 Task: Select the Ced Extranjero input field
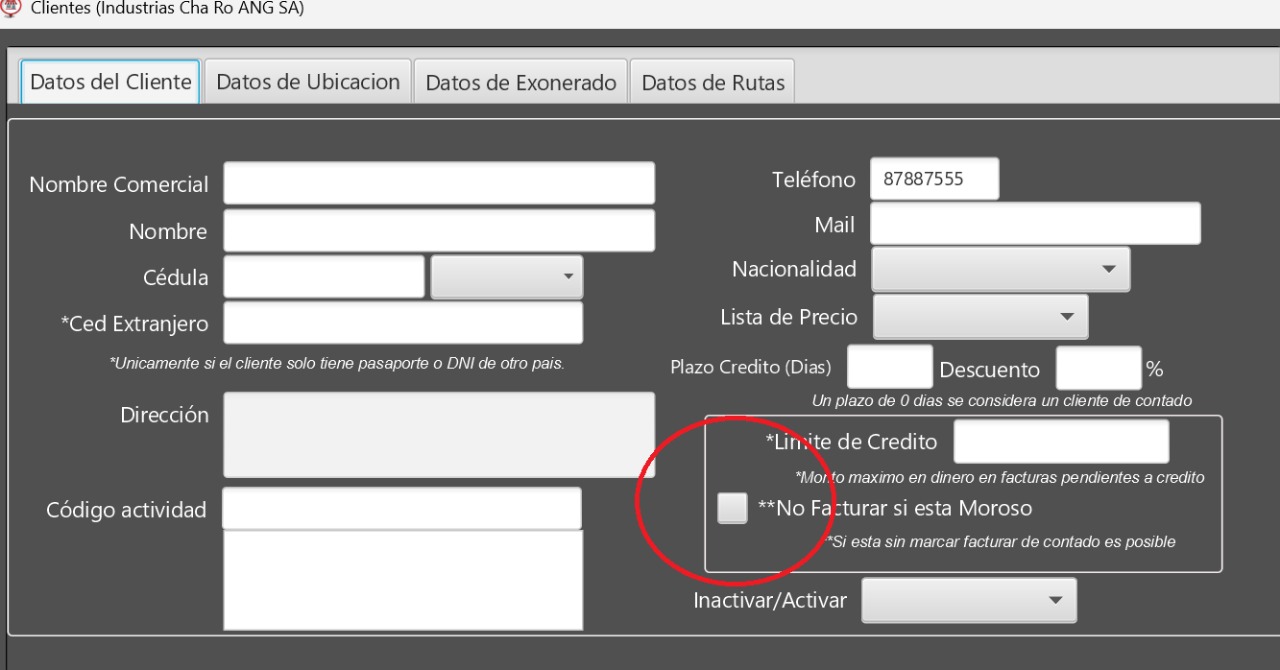pyautogui.click(x=403, y=323)
